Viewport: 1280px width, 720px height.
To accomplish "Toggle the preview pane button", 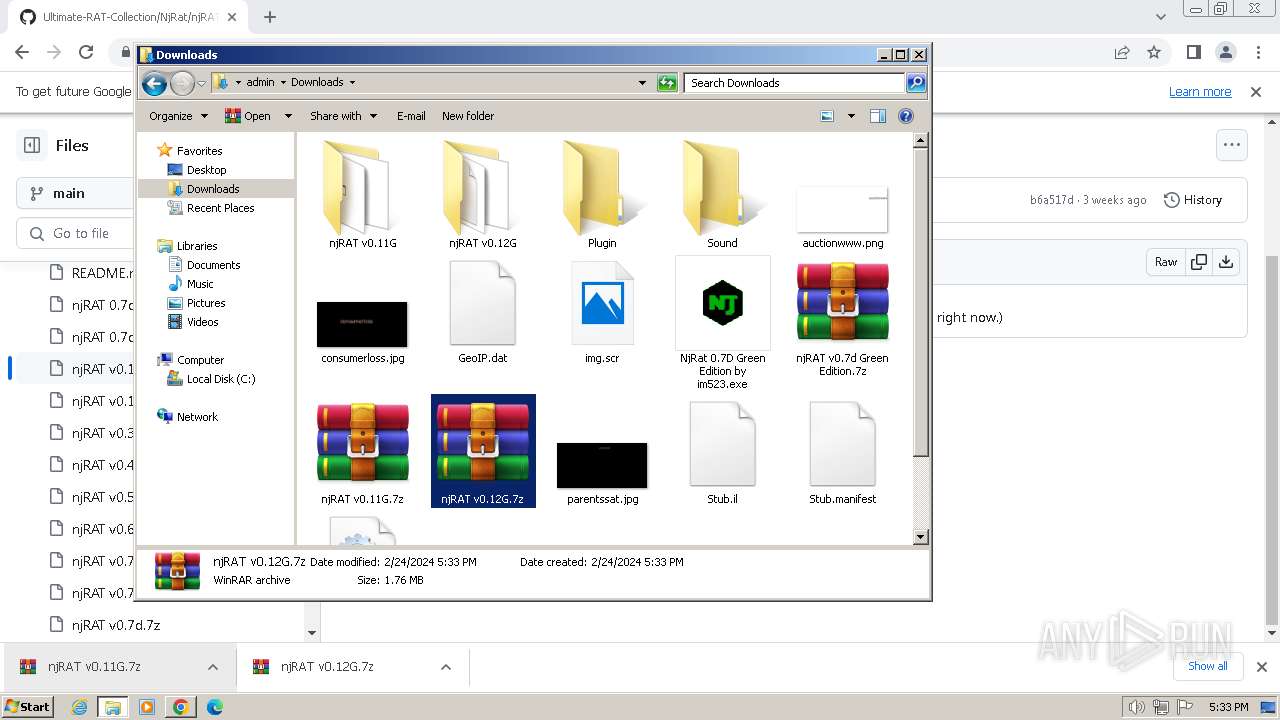I will click(x=877, y=116).
